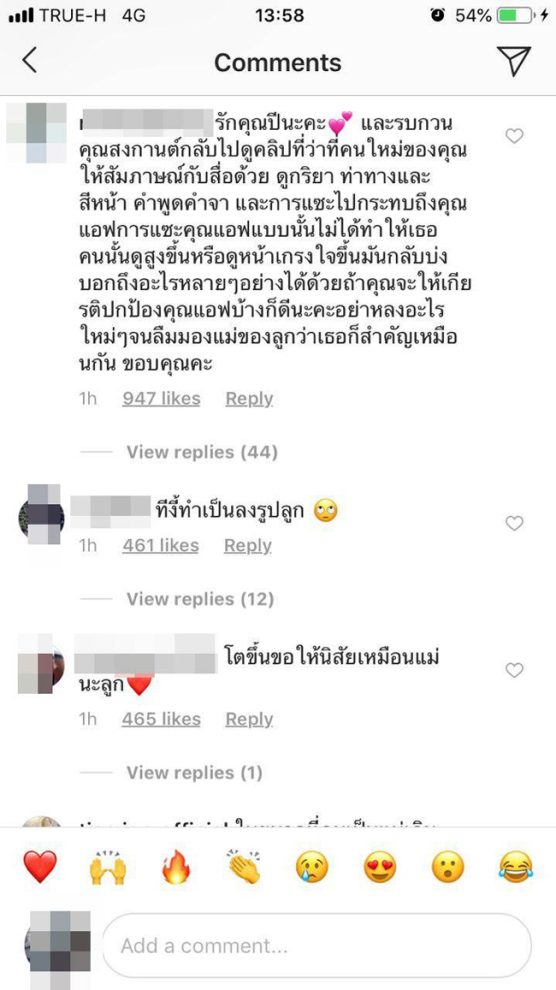Insert the surprised face emoji
The height and width of the screenshot is (990, 556).
[x=447, y=867]
